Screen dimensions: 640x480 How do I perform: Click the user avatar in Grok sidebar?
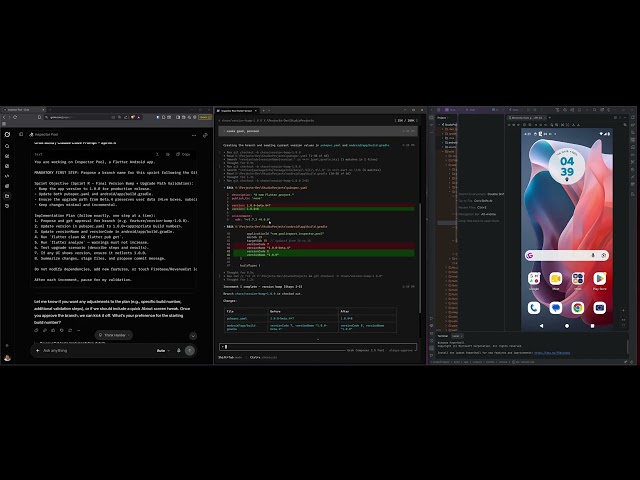(x=7, y=358)
